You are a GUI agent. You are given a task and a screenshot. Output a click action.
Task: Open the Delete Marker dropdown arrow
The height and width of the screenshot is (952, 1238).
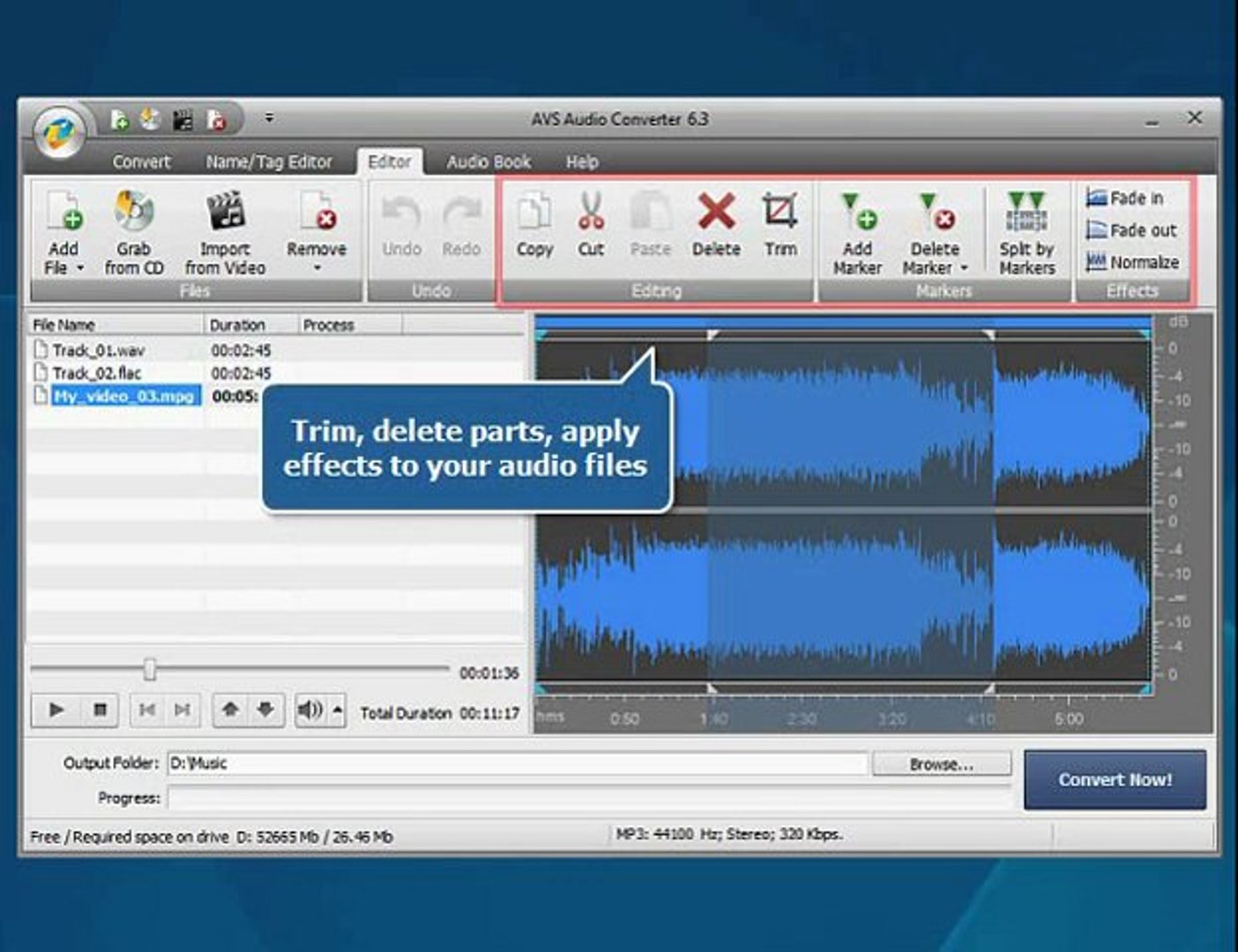(964, 268)
